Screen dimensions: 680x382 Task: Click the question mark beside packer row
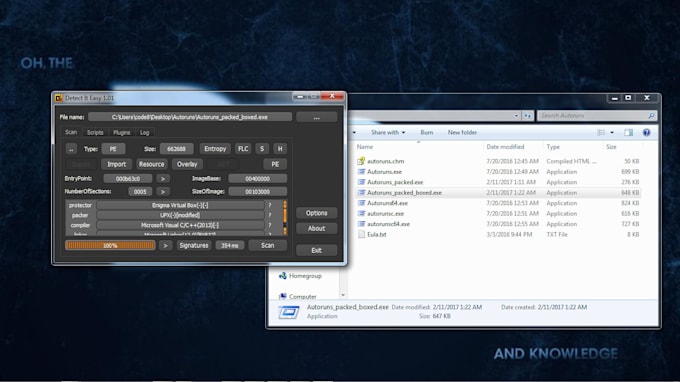[x=270, y=215]
